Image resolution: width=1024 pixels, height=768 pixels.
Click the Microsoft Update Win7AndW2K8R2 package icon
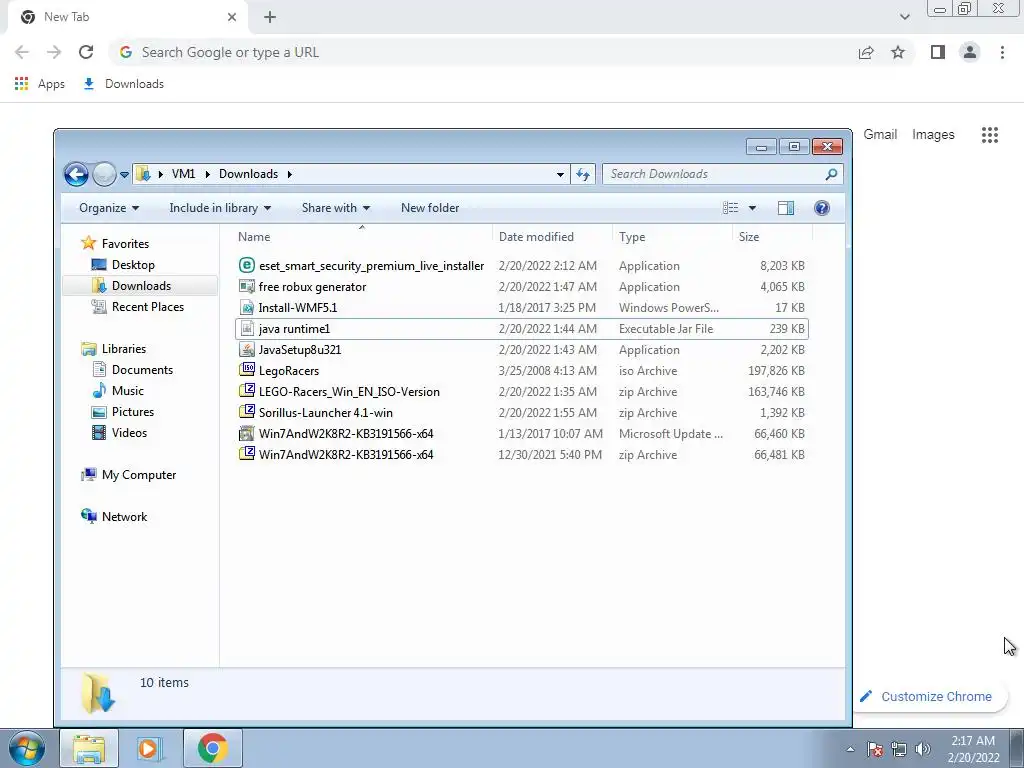[x=247, y=433]
